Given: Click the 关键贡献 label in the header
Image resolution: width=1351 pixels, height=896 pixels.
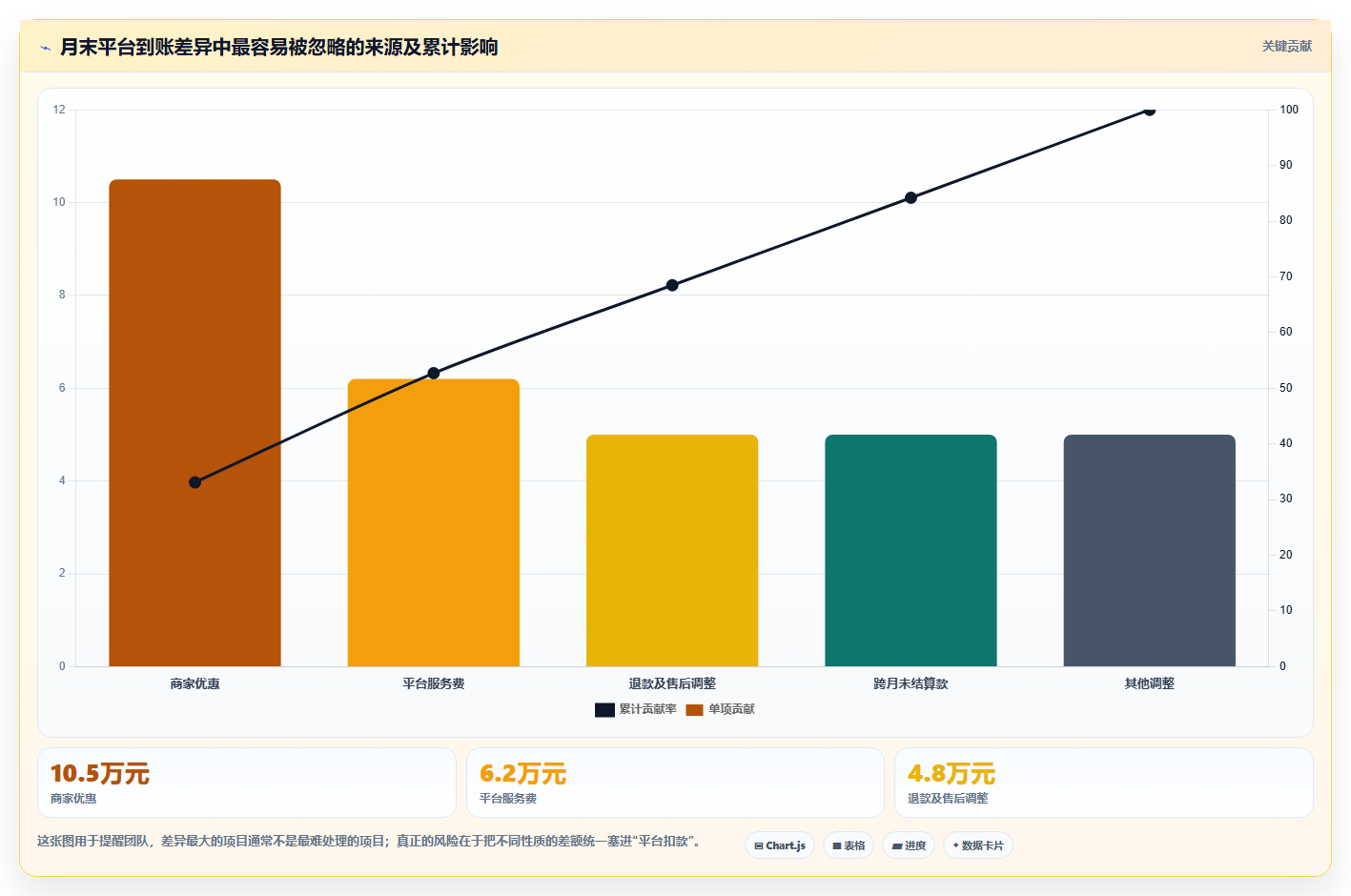Looking at the screenshot, I should point(1287,46).
